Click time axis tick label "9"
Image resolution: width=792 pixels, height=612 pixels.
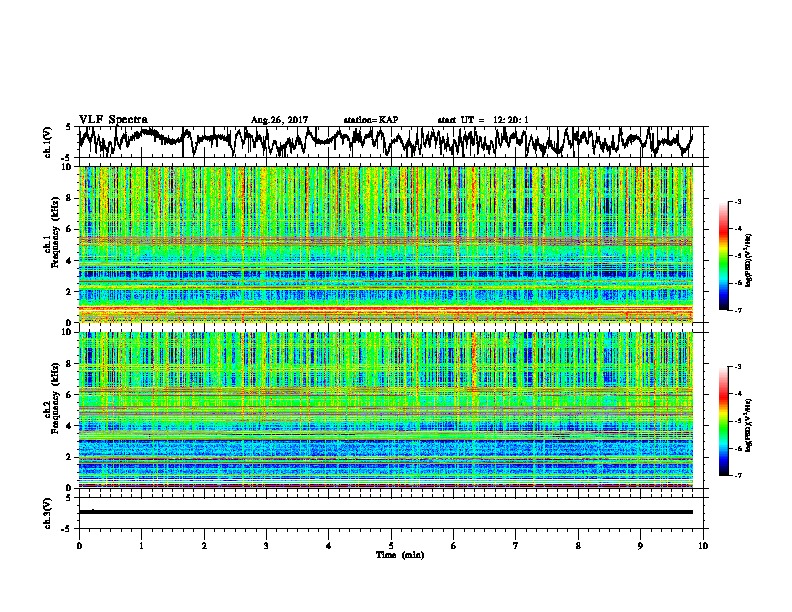(640, 546)
